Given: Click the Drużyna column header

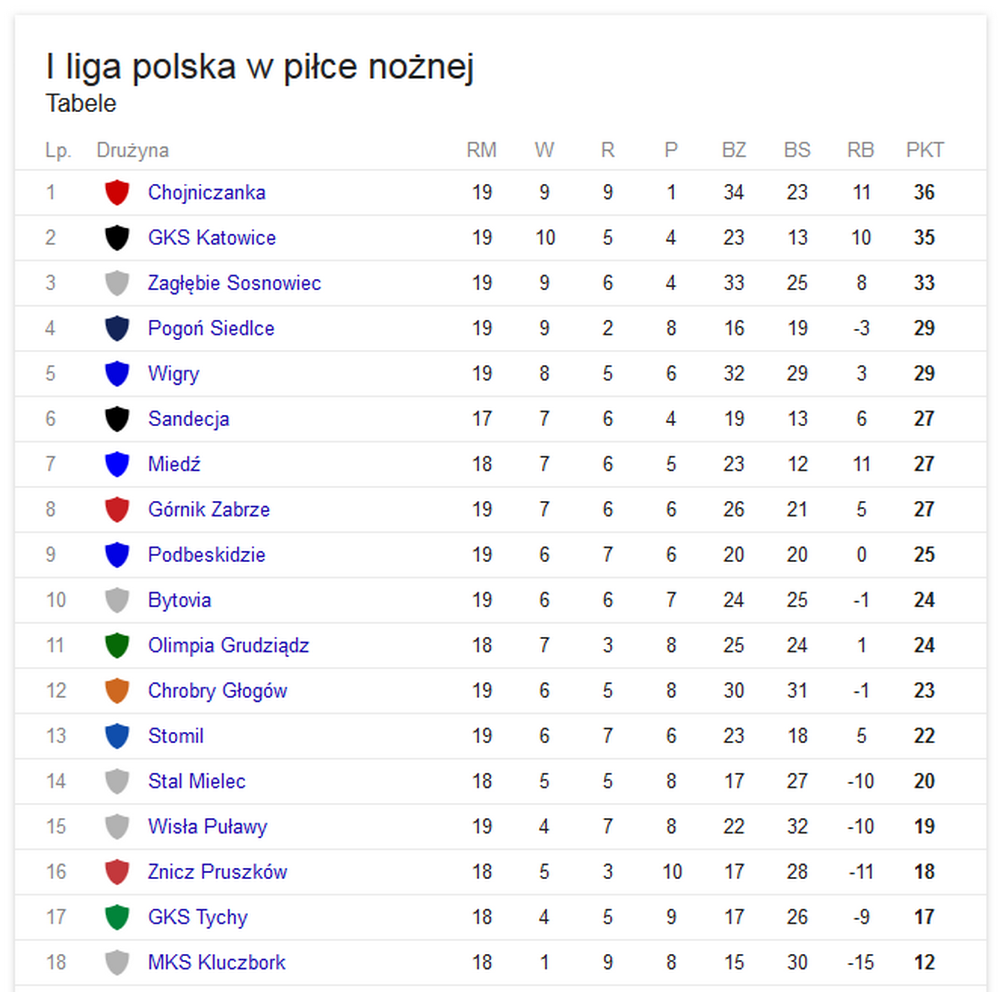Looking at the screenshot, I should pos(132,150).
